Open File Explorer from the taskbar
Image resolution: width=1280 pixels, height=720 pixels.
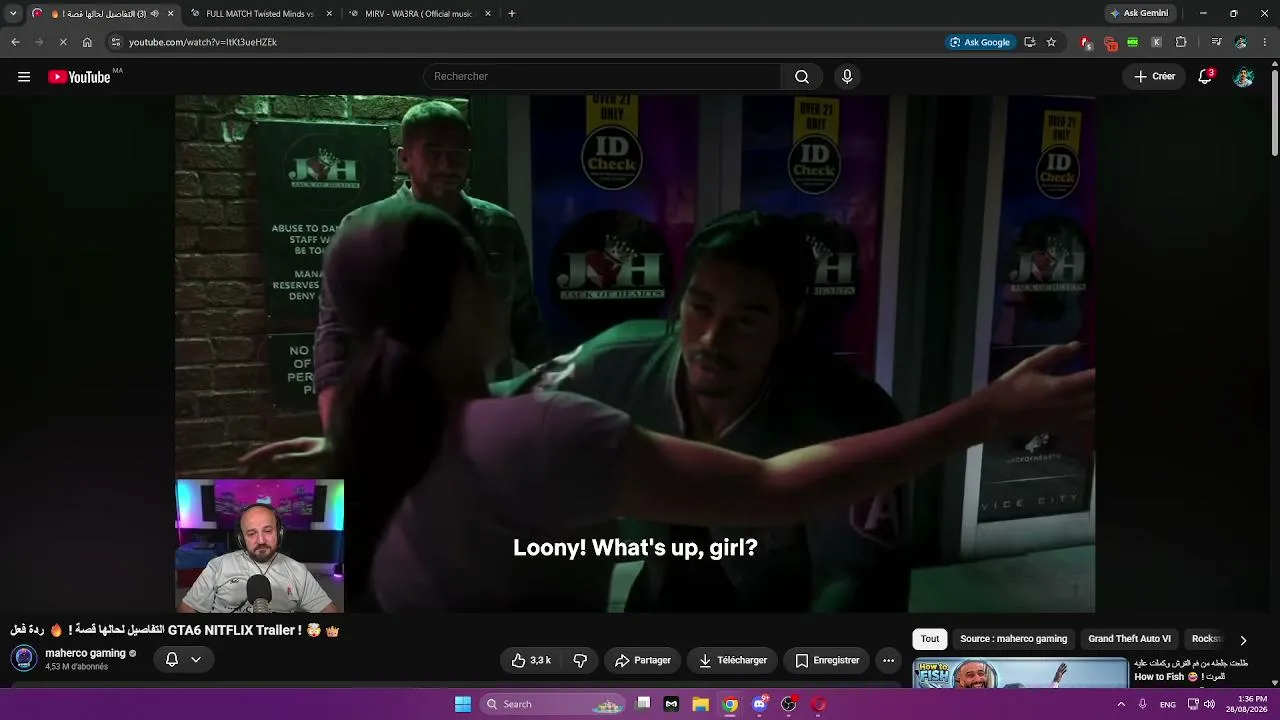(x=701, y=704)
